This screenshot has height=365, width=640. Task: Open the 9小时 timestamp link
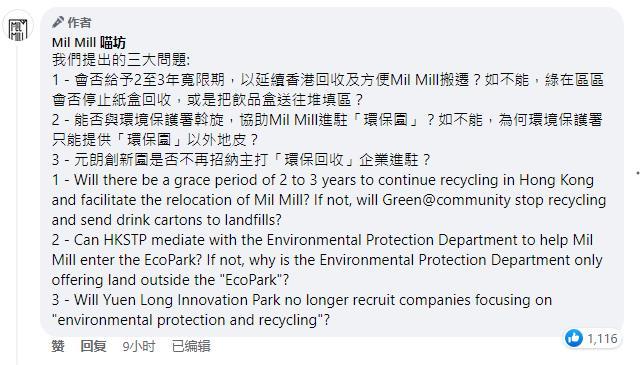tap(139, 346)
